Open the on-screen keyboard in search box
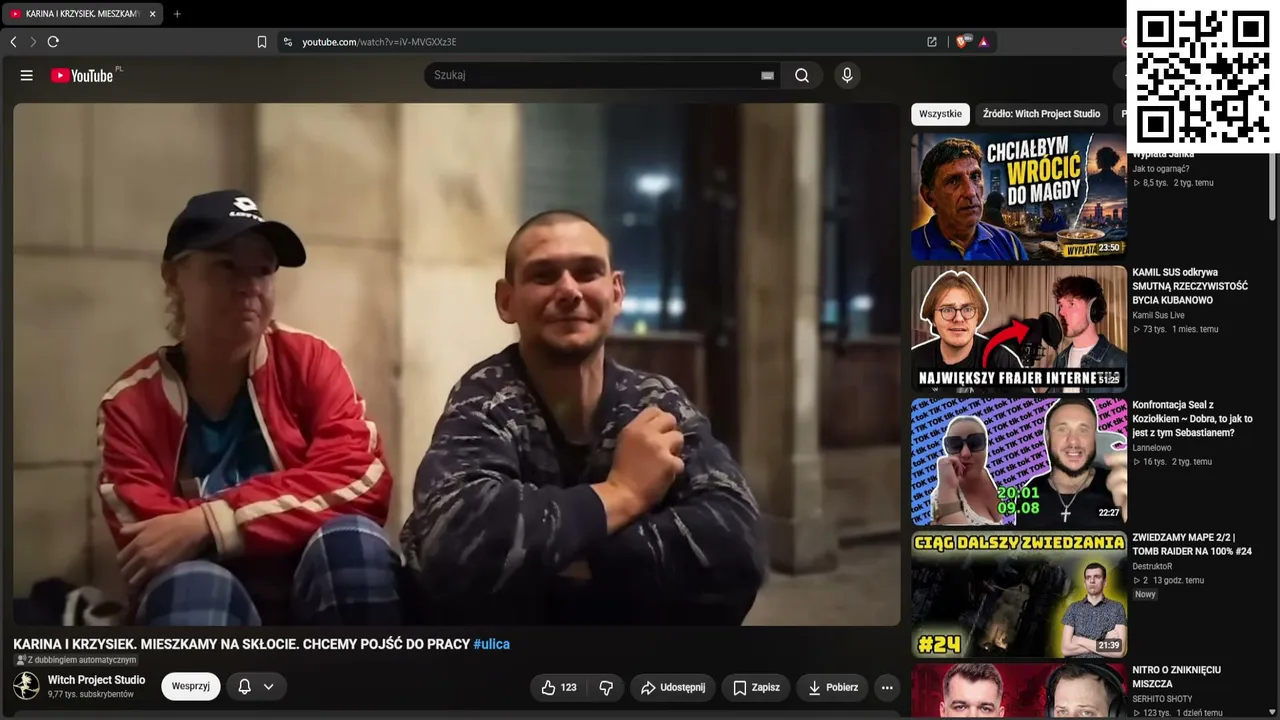 (x=767, y=75)
